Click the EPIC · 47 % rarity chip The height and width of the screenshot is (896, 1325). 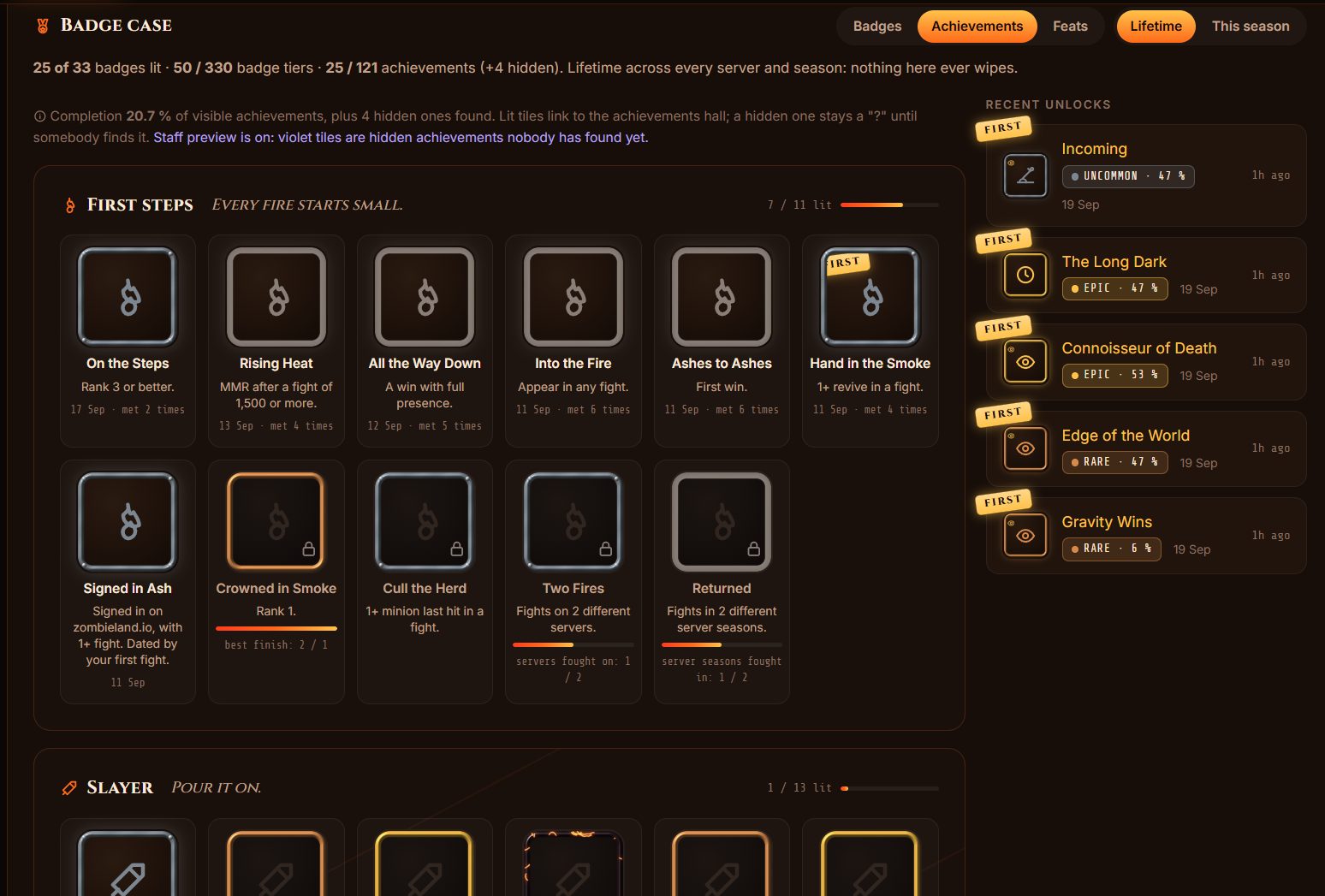pos(1114,288)
